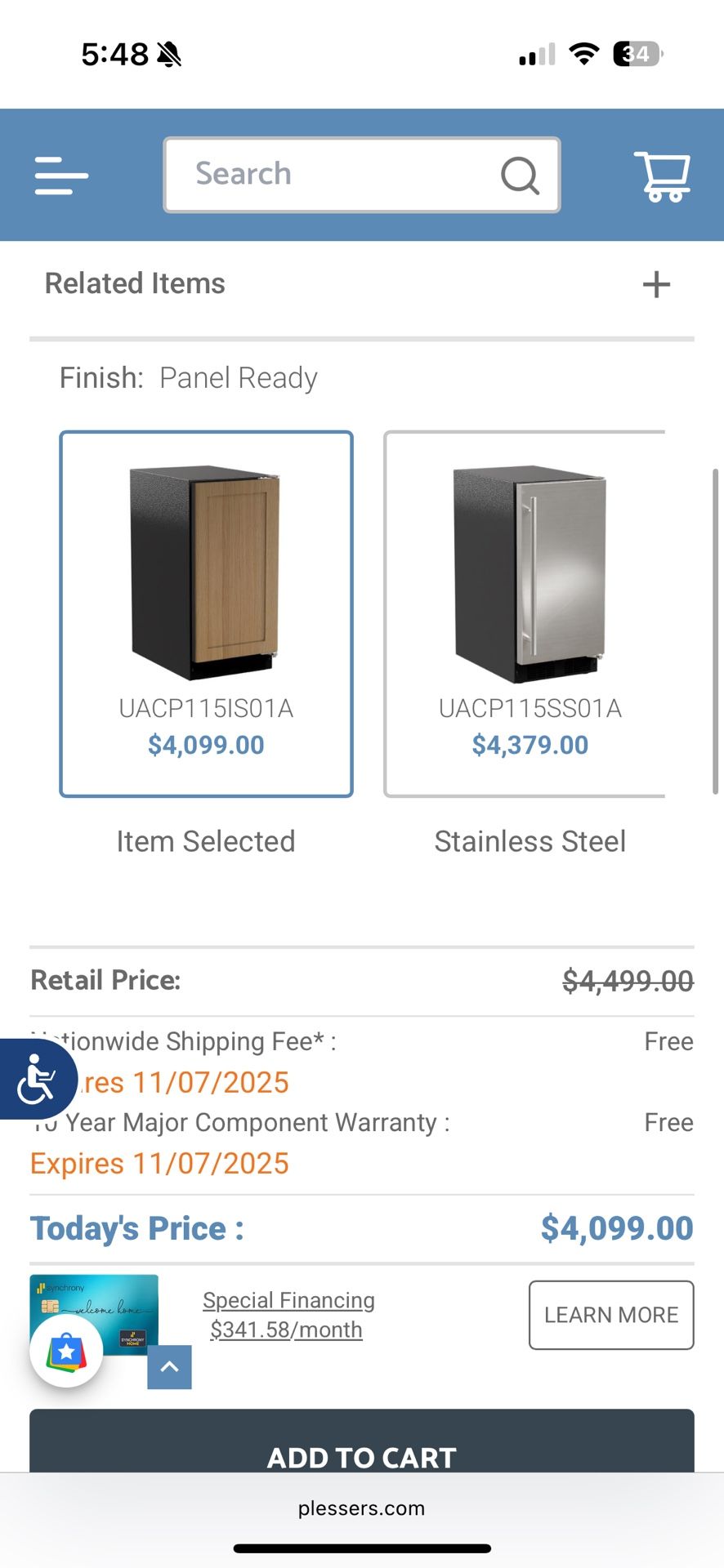Expand the Related Items section with the plus

(655, 284)
